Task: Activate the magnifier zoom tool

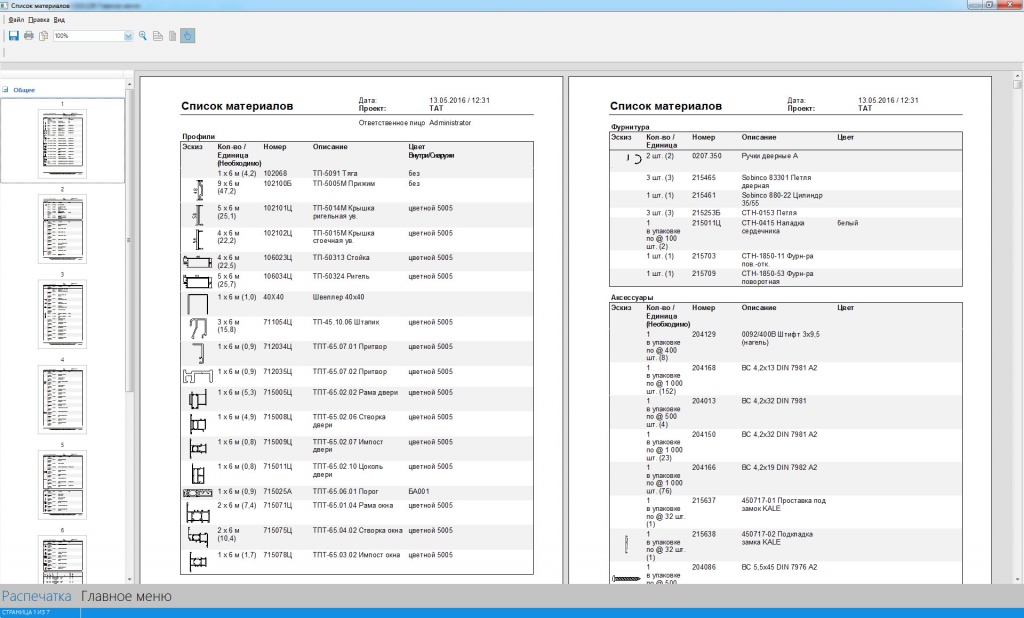Action: (x=142, y=36)
